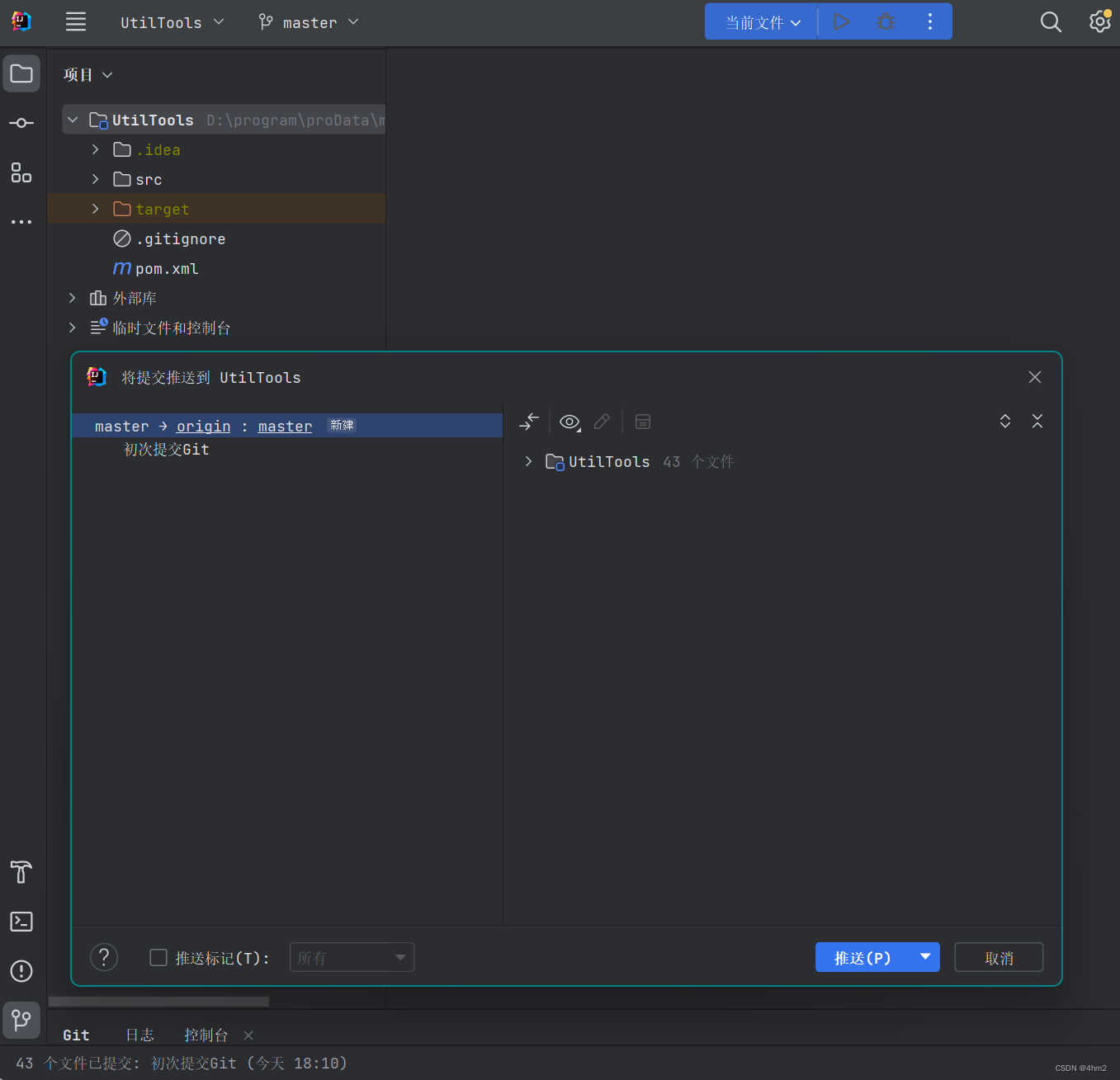Select the .idea folder row

(x=216, y=149)
